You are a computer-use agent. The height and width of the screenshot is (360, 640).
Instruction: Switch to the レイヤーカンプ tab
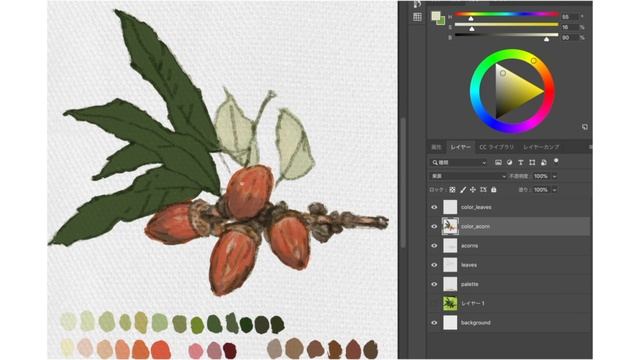tap(541, 147)
